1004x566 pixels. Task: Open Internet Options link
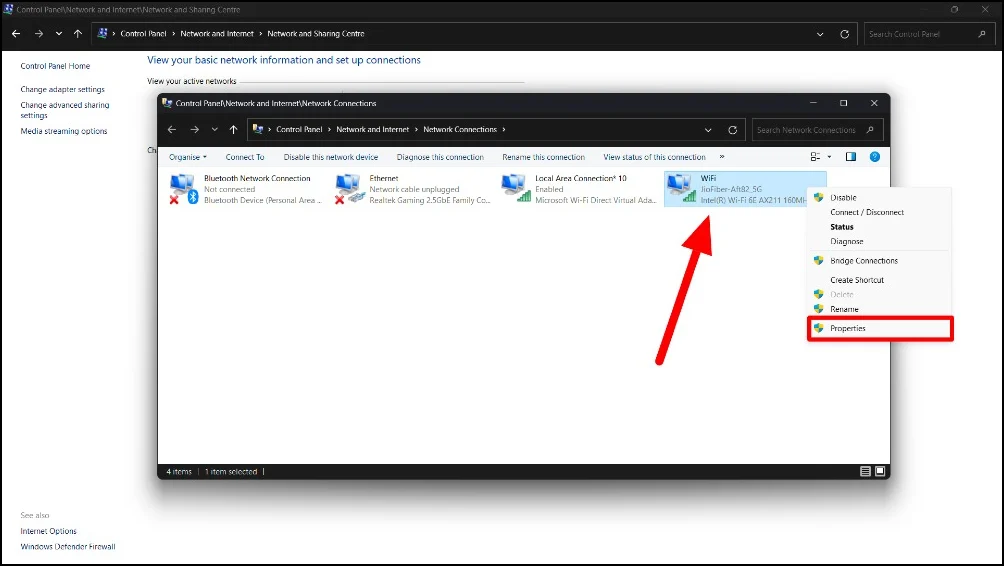(x=48, y=531)
